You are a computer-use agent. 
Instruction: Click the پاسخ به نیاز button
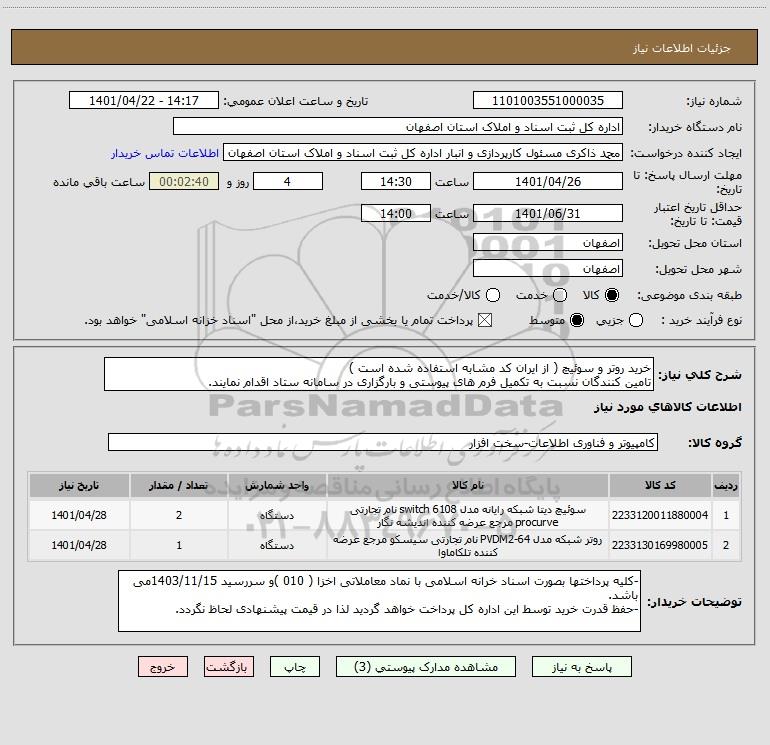pyautogui.click(x=581, y=666)
